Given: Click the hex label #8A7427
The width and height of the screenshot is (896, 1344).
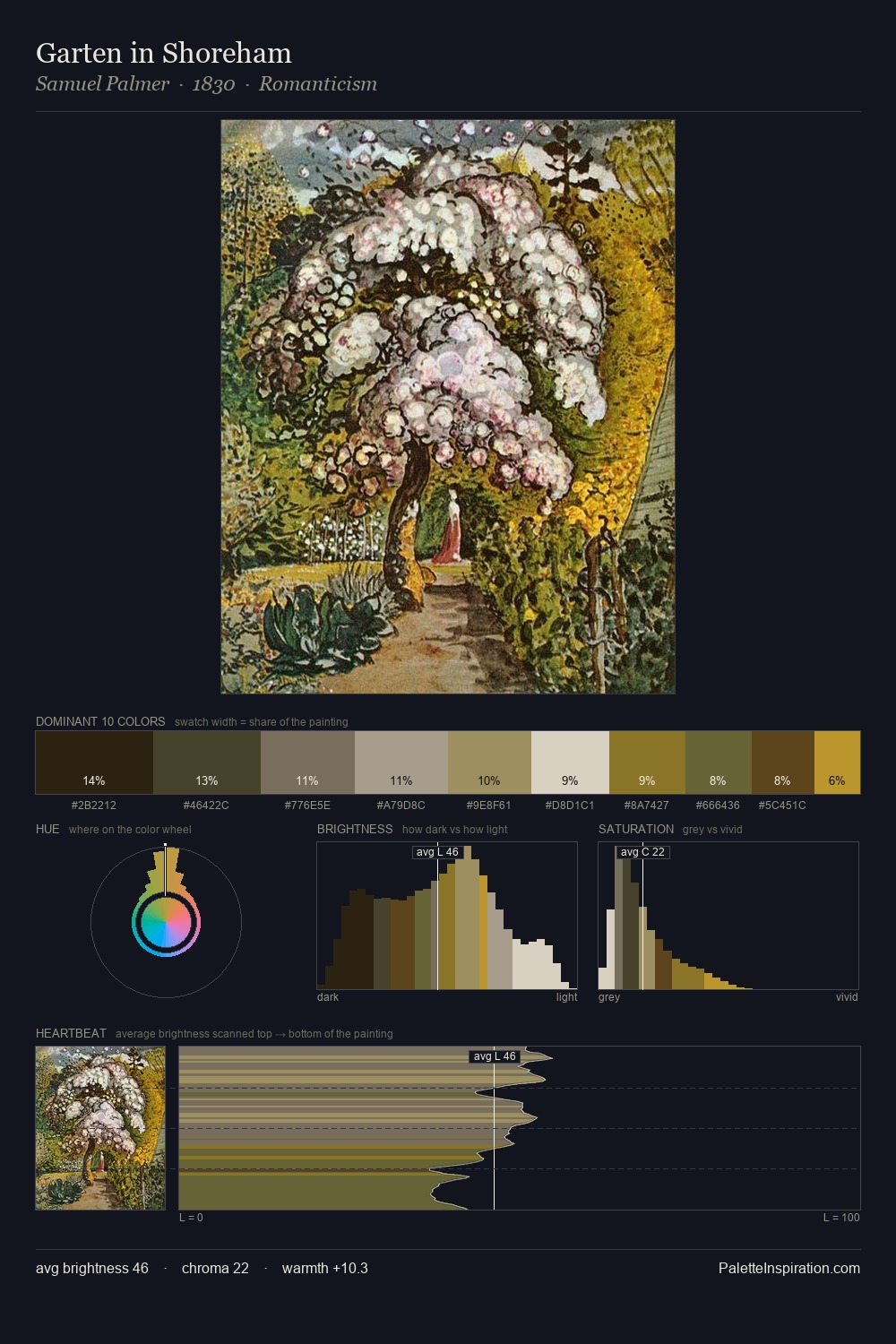Looking at the screenshot, I should pos(647,806).
